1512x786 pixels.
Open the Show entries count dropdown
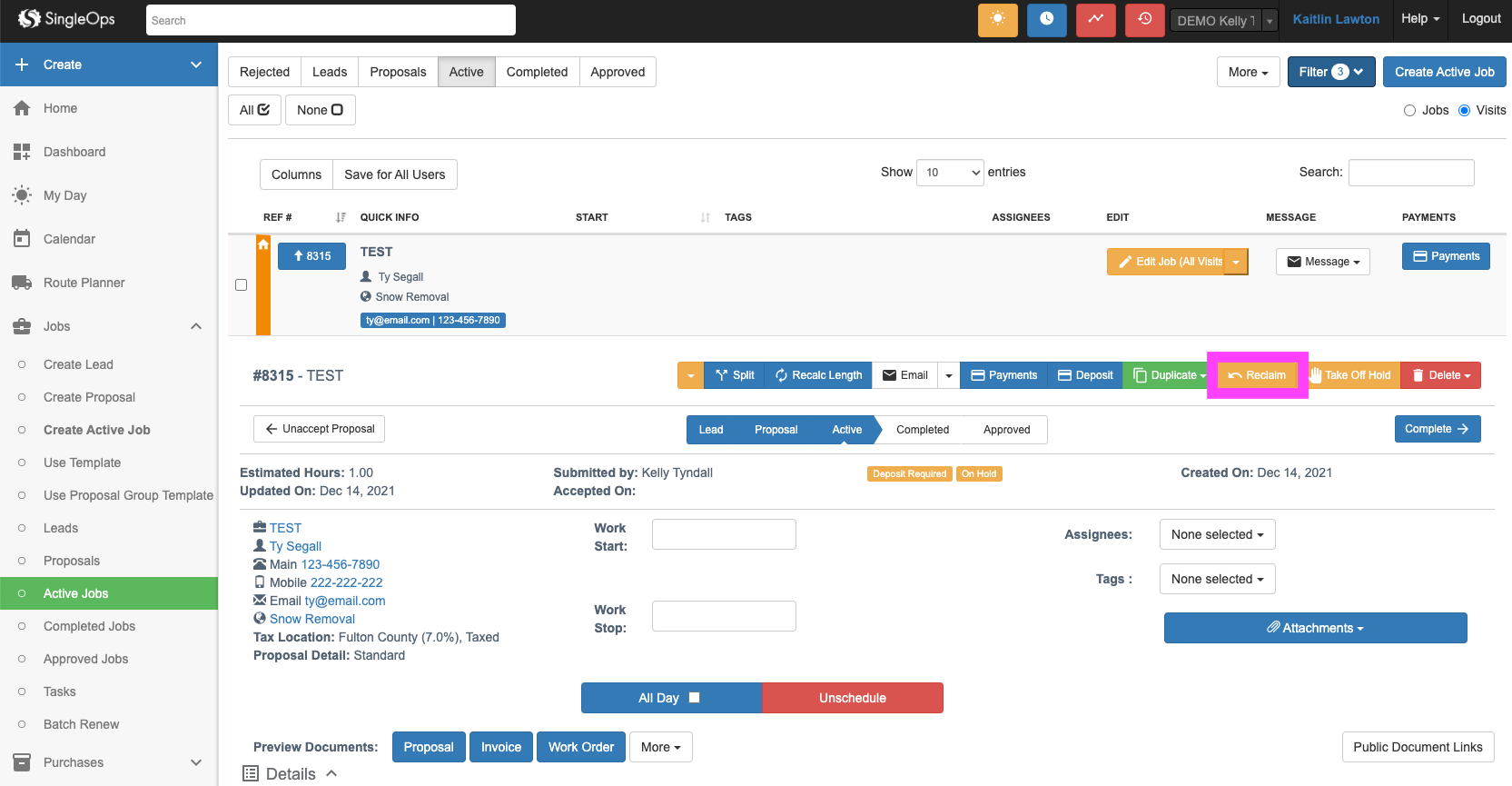click(x=950, y=173)
